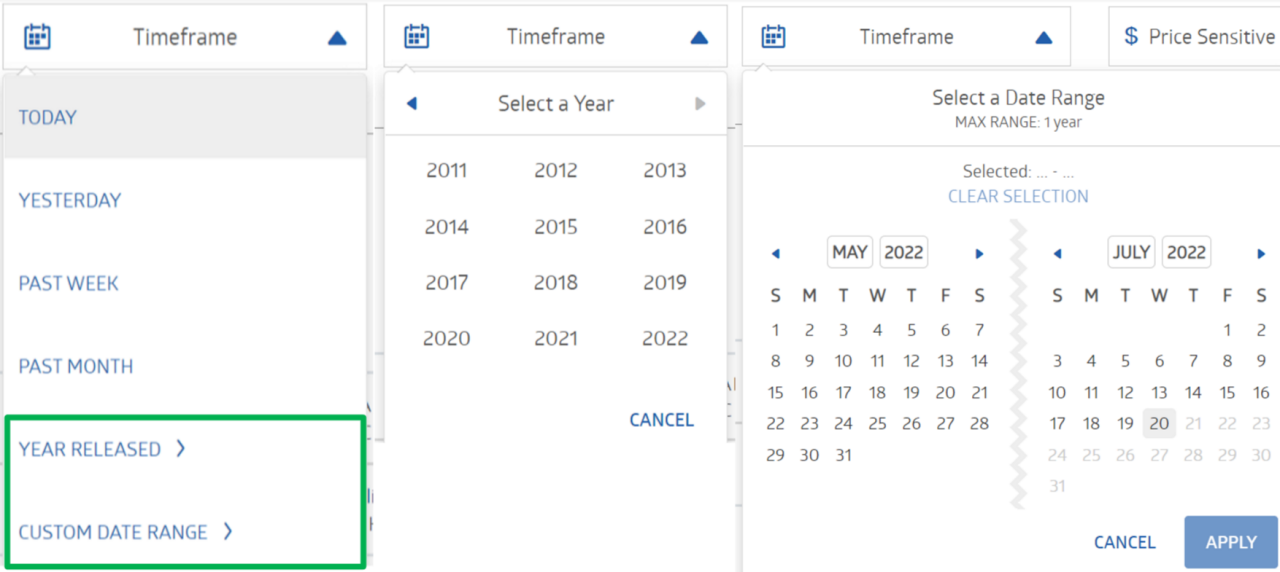Viewport: 1280px width, 572px height.
Task: Cancel the year selection
Action: point(661,420)
